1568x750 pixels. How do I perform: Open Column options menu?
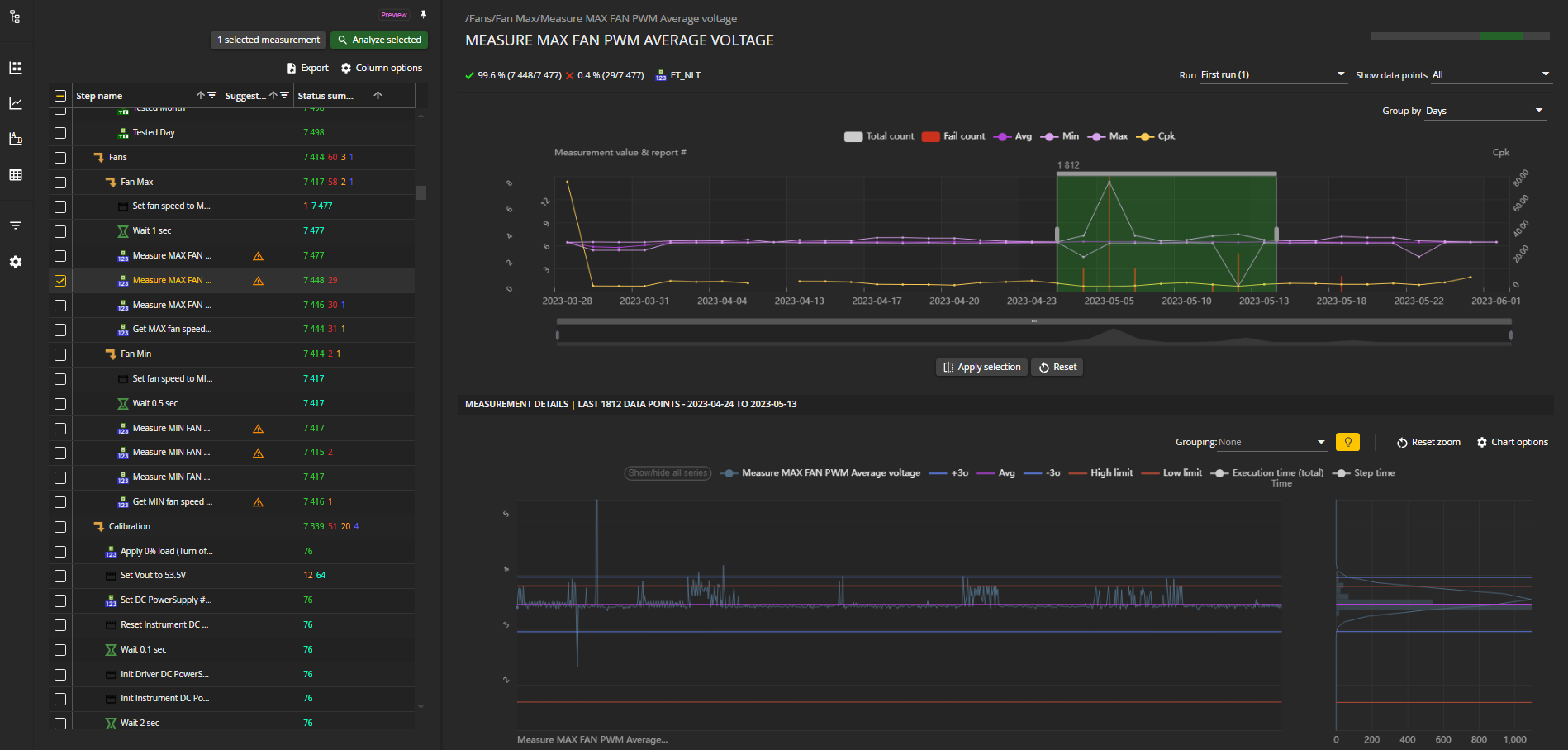tap(381, 68)
